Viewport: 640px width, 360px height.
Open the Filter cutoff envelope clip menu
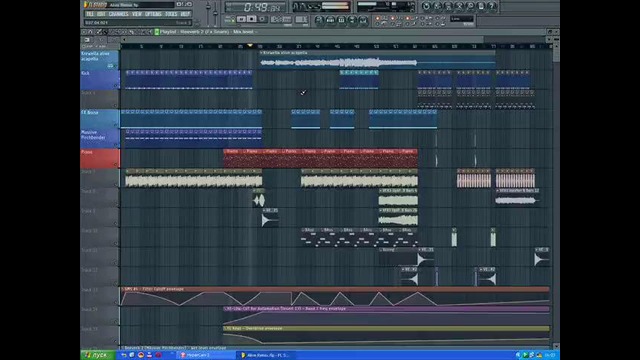point(123,289)
